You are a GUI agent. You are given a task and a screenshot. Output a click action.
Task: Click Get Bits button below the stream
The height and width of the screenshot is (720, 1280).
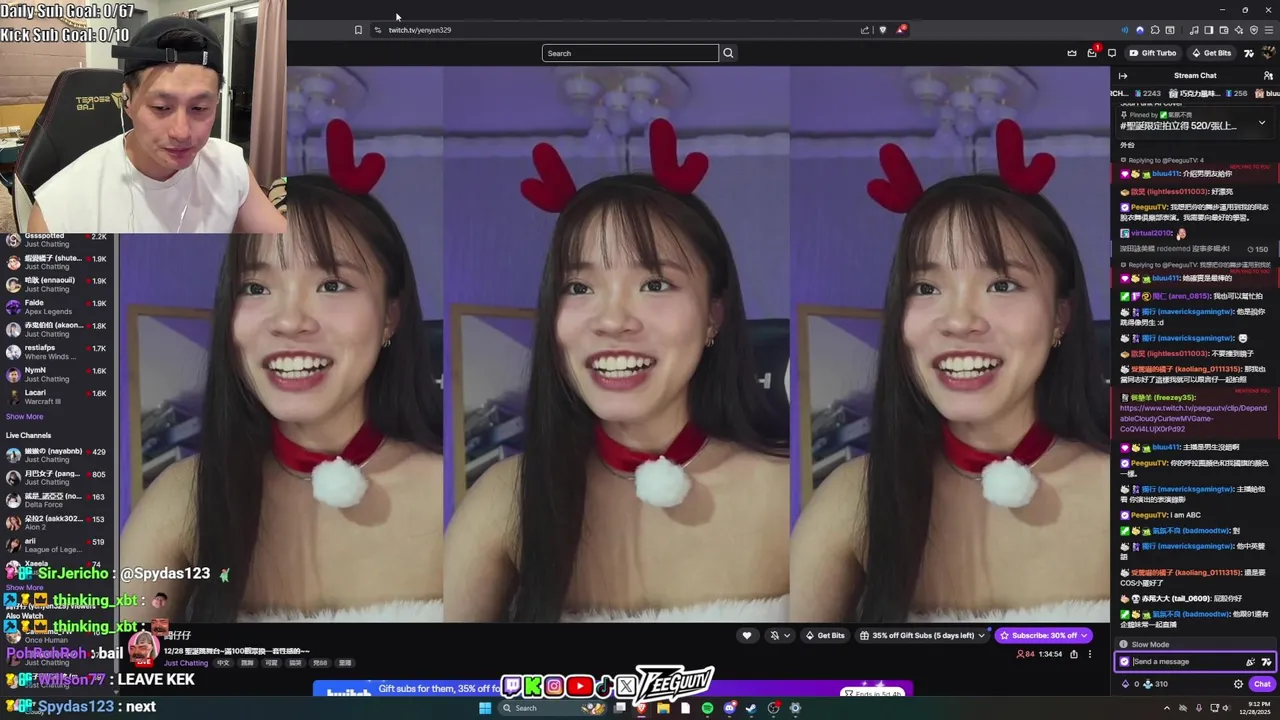pos(825,635)
